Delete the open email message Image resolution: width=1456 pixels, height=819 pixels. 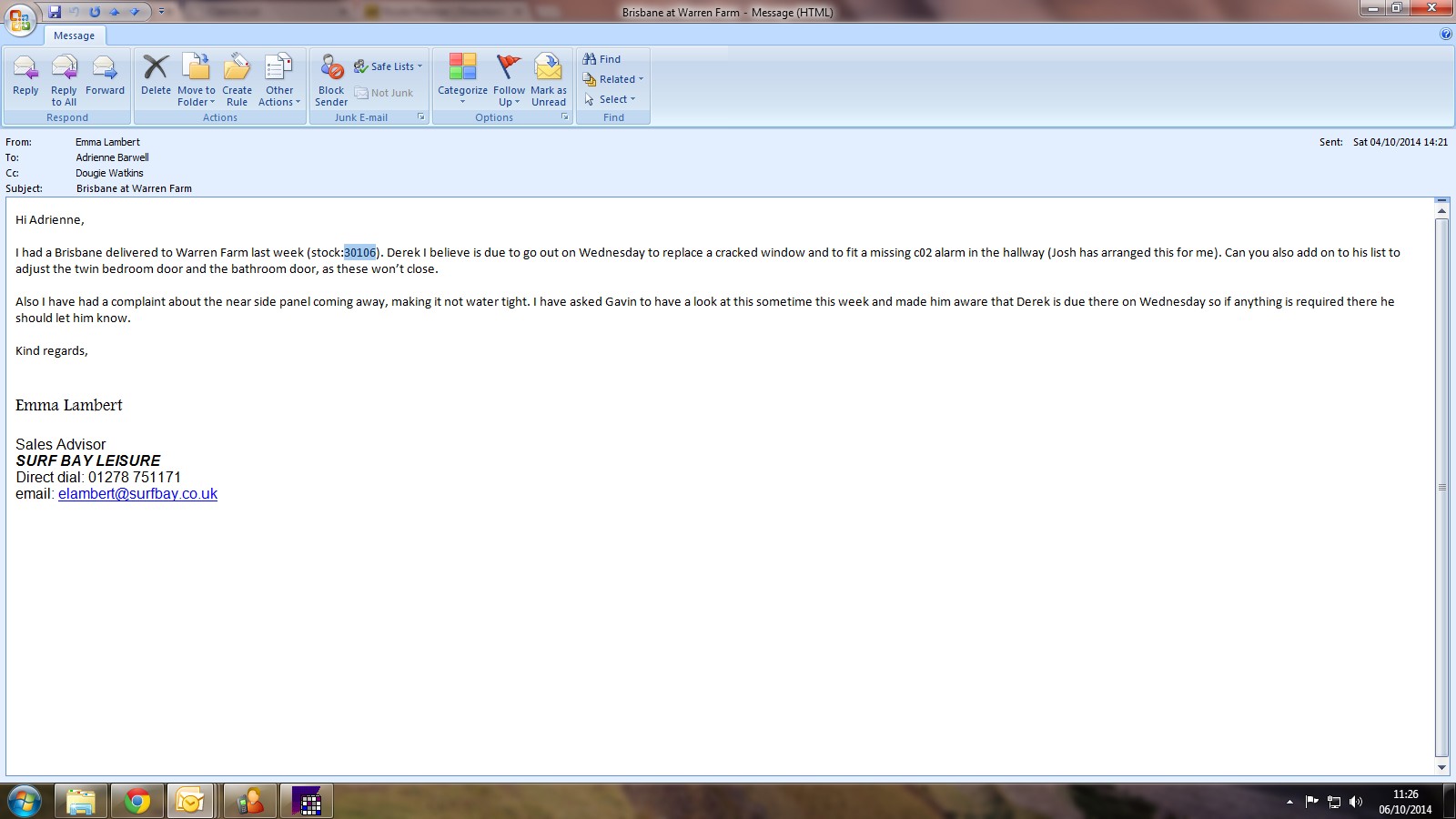(156, 76)
